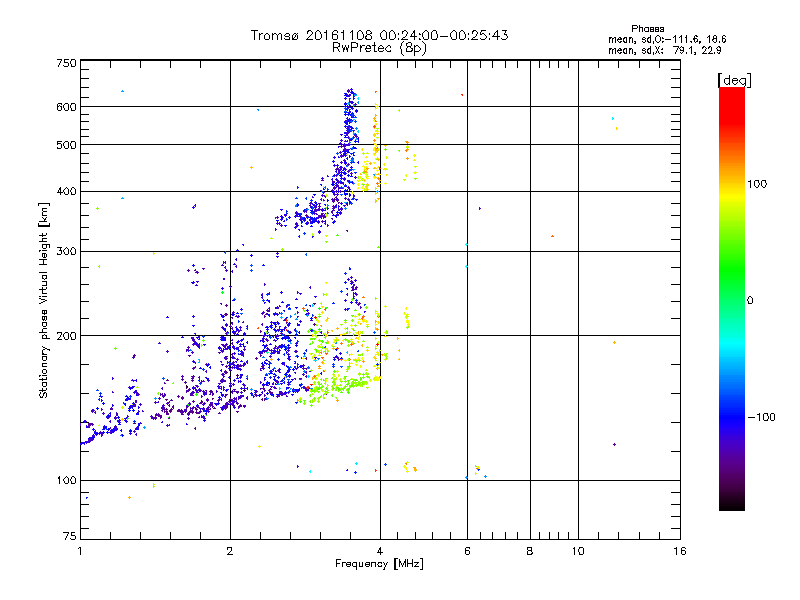800x600 pixels.
Task: Click y-axis tick label '750'
Action: [x=66, y=63]
